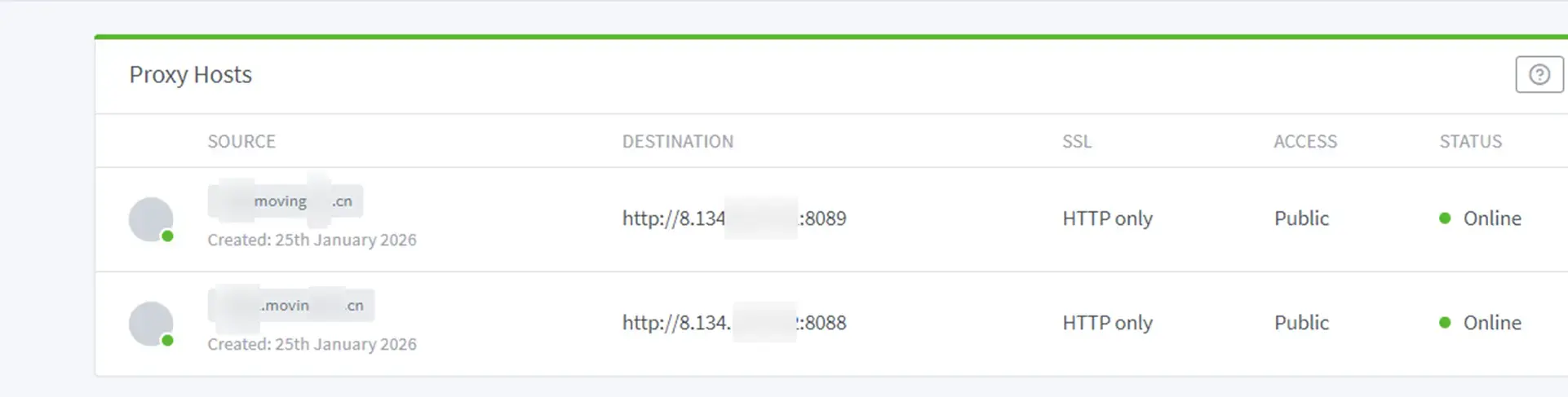Viewport: 1568px width, 397px height.
Task: Click the SSL column header
Action: tap(1076, 142)
